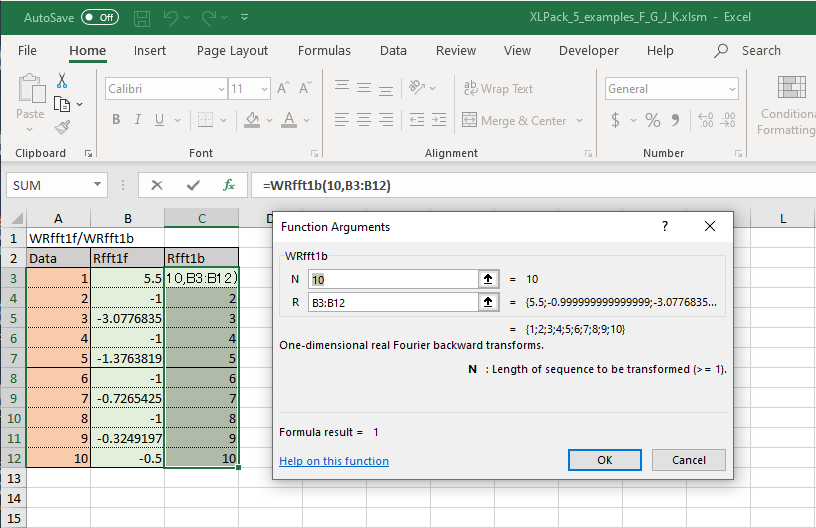Open the Developer tab
This screenshot has width=816, height=528.
coord(589,50)
